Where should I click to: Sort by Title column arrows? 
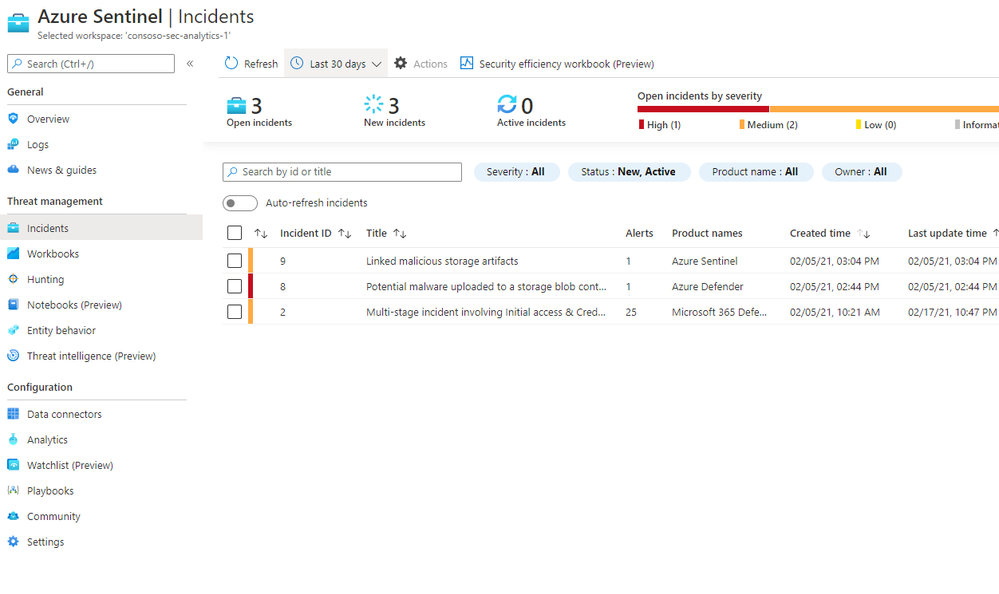(x=400, y=233)
